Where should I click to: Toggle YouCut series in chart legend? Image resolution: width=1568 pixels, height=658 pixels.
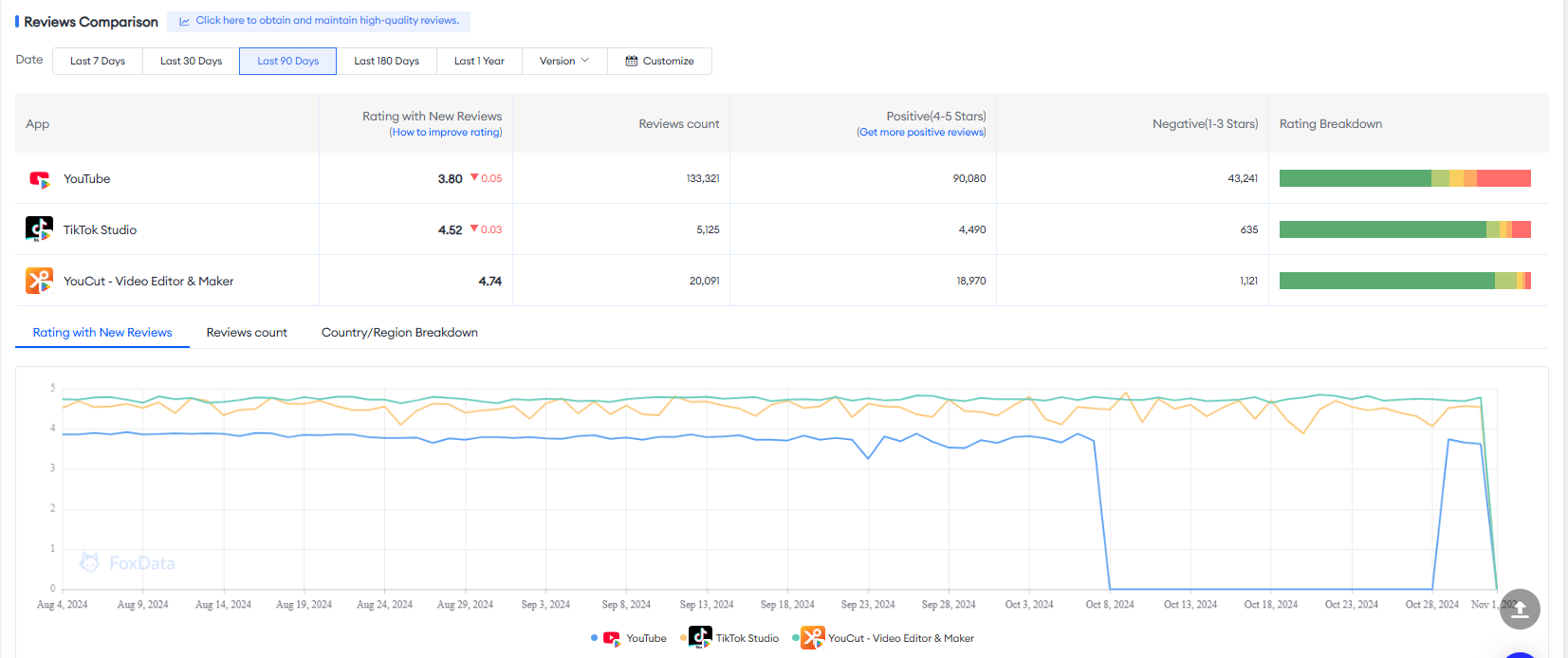883,638
